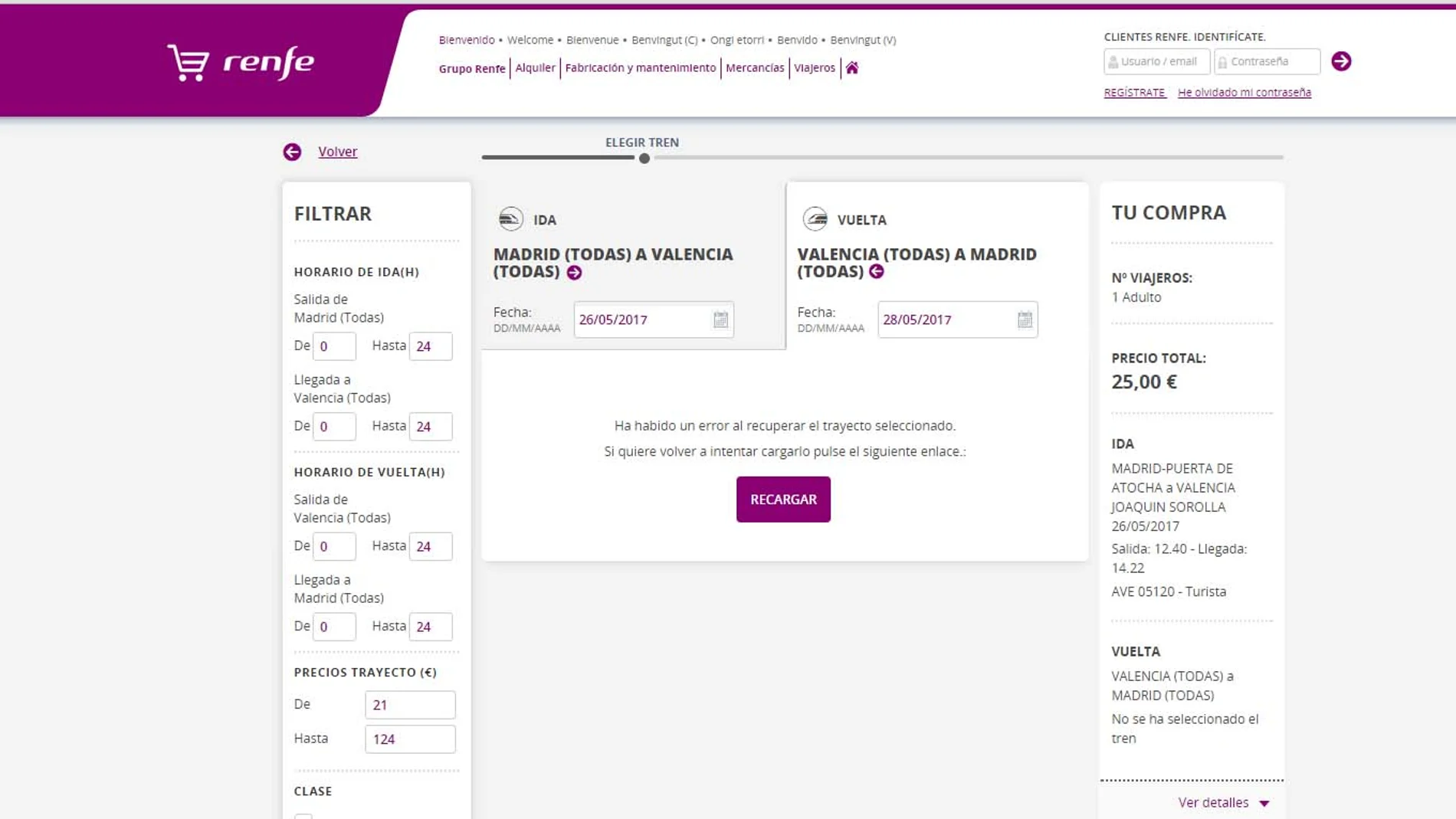Click De field for Salida de Madrid
This screenshot has height=819, width=1456.
[x=334, y=346]
